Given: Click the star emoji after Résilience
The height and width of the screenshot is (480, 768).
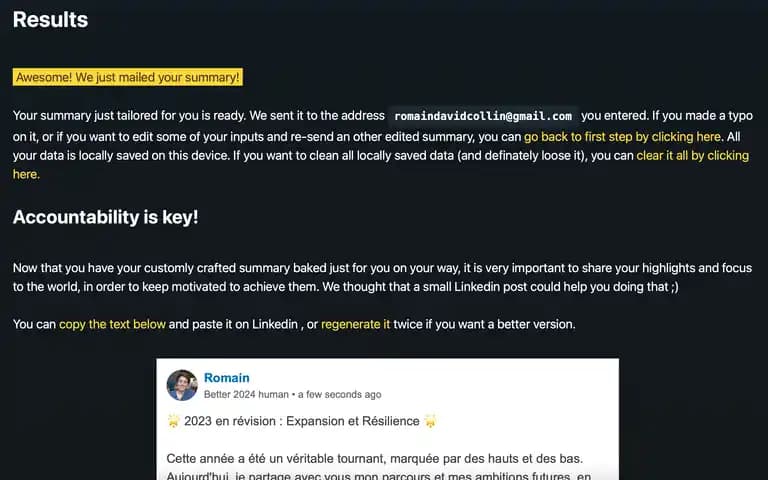Looking at the screenshot, I should coord(430,421).
